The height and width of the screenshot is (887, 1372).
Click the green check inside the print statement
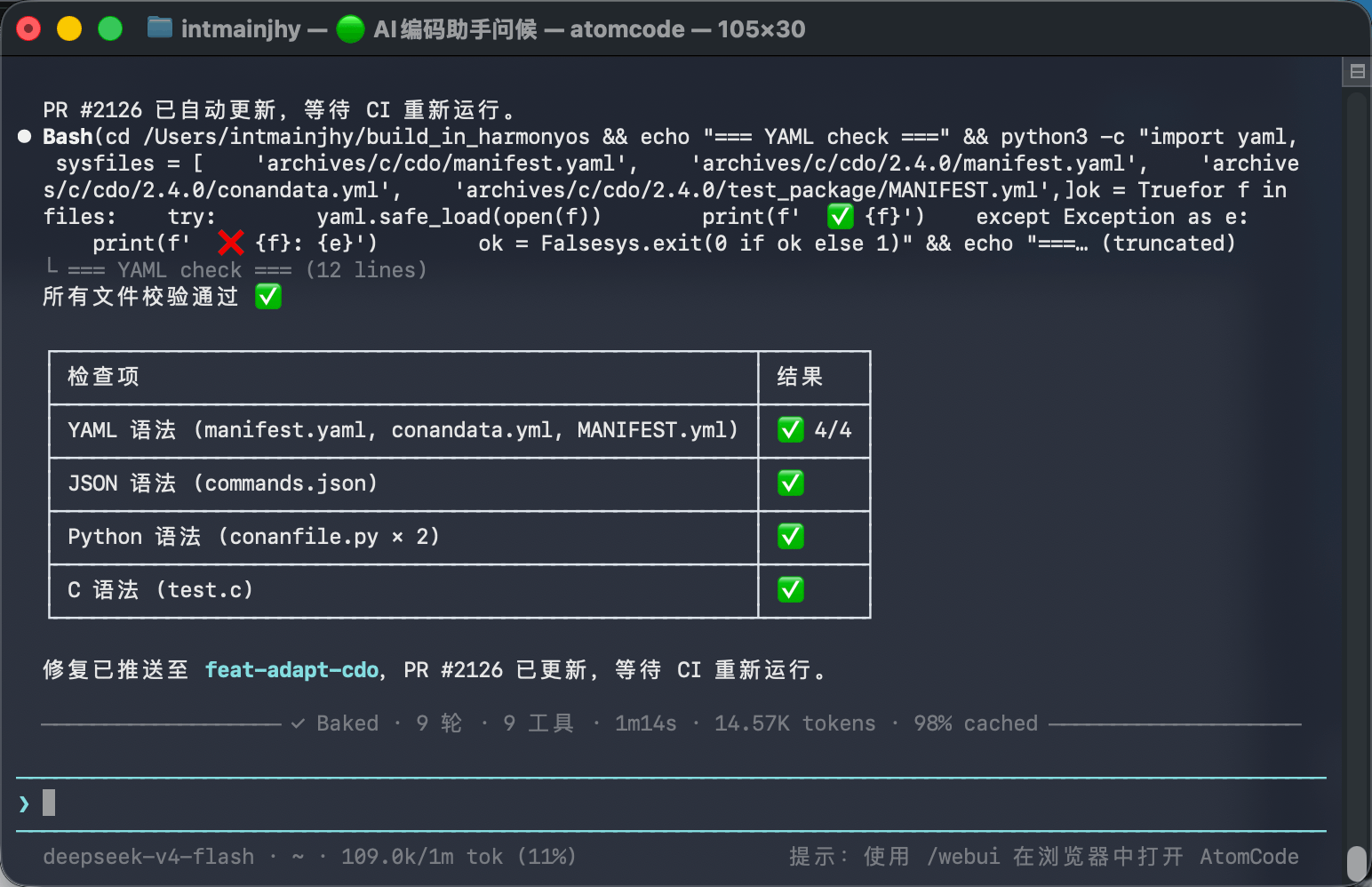(841, 217)
